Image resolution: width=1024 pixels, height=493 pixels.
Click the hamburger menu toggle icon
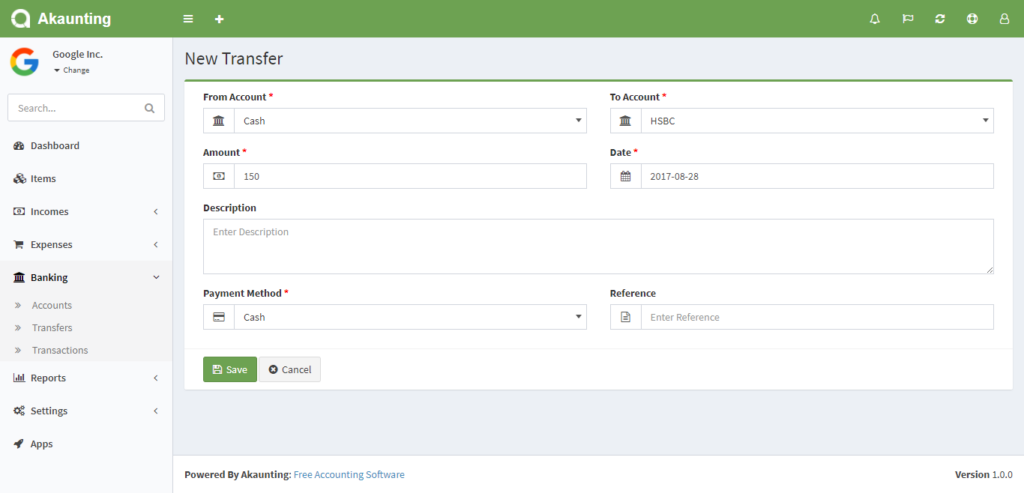(188, 19)
